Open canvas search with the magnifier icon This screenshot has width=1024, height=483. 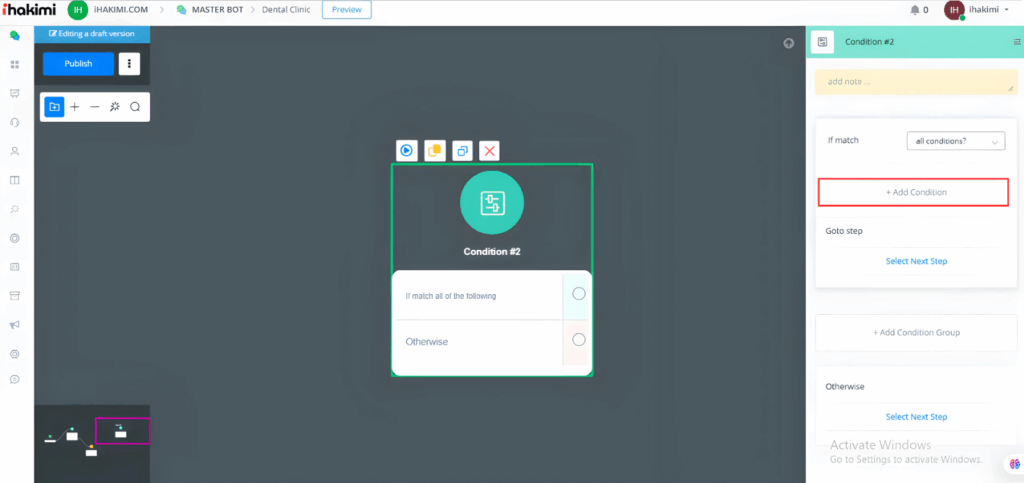[135, 107]
